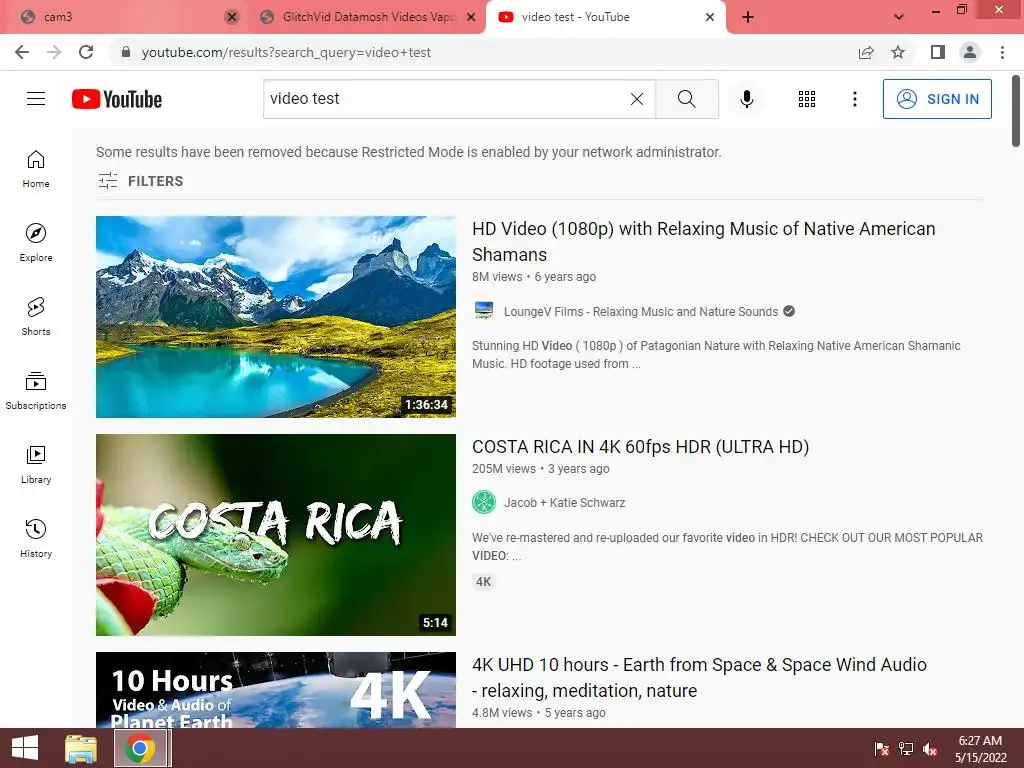Viewport: 1024px width, 768px height.
Task: Reload the page
Action: [x=86, y=52]
